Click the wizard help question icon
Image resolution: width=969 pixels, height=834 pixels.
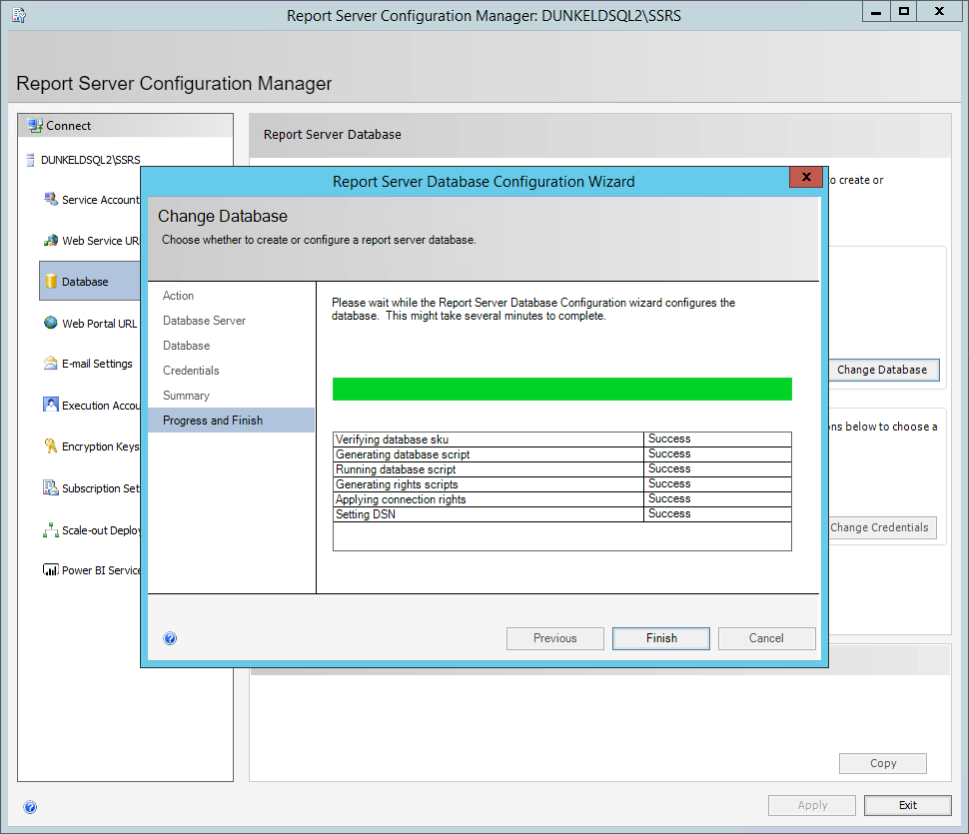[170, 638]
